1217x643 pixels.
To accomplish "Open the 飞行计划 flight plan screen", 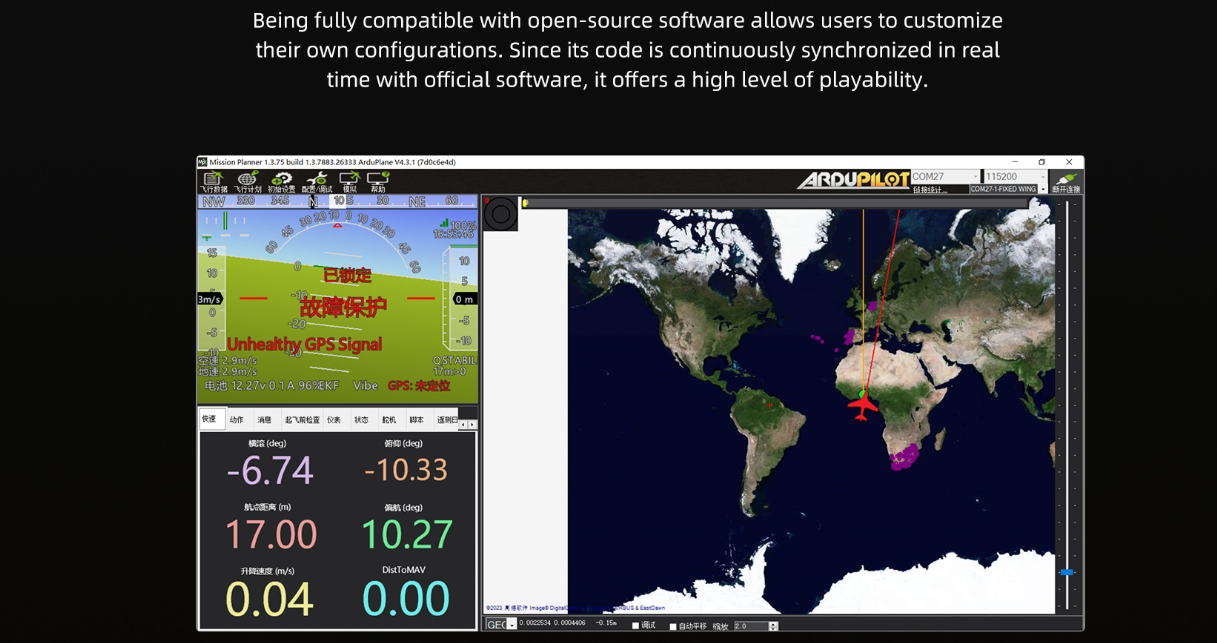I will (247, 181).
